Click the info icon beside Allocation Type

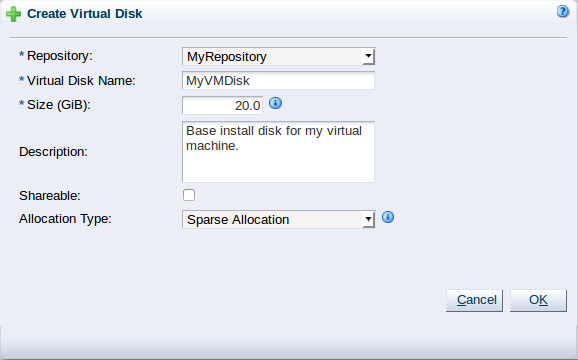pos(388,217)
